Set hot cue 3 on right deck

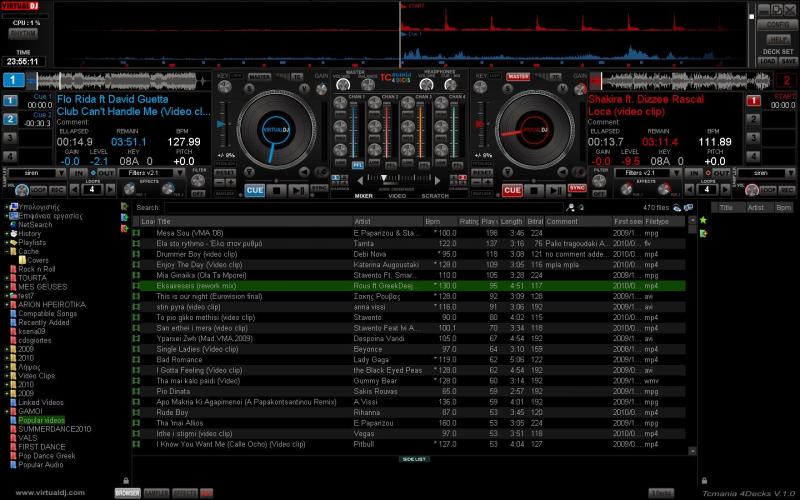click(x=754, y=138)
